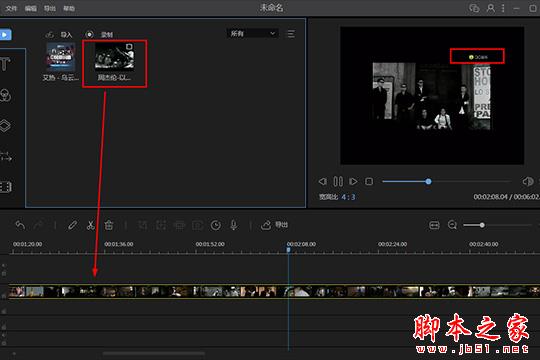The height and width of the screenshot is (360, 540).
Task: Click the trash Delete tool
Action: click(x=109, y=225)
